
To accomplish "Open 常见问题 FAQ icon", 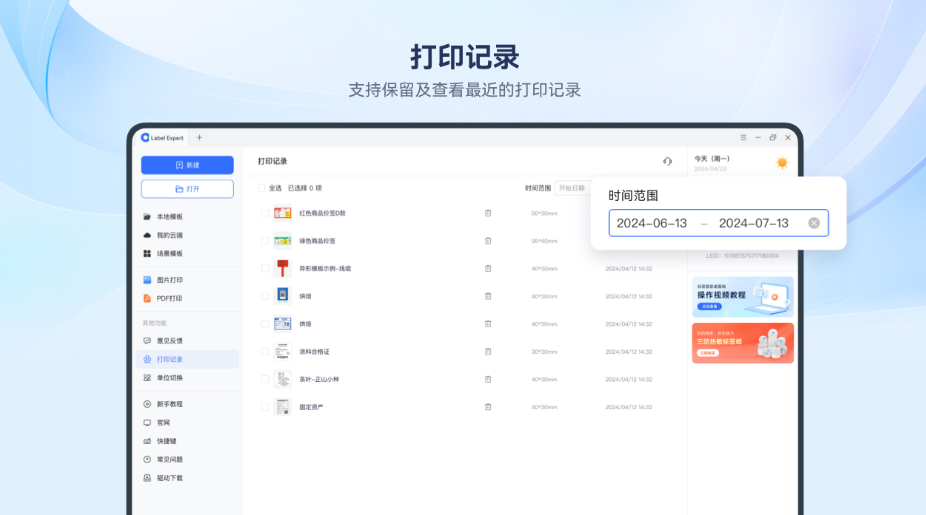I will point(147,459).
